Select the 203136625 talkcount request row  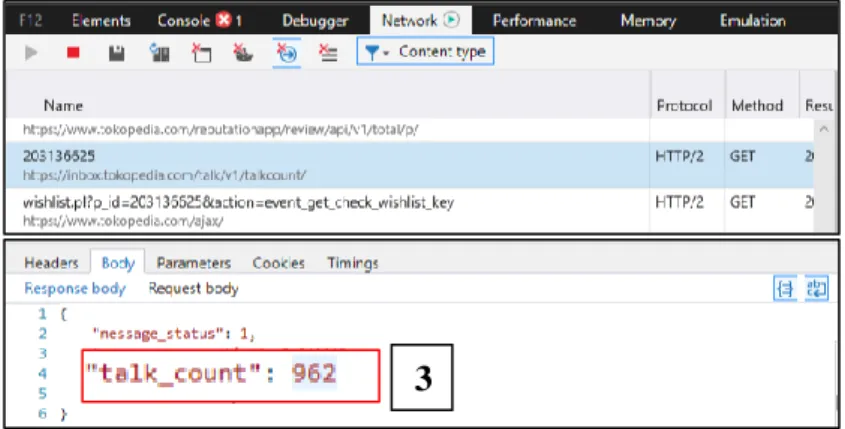(x=408, y=165)
